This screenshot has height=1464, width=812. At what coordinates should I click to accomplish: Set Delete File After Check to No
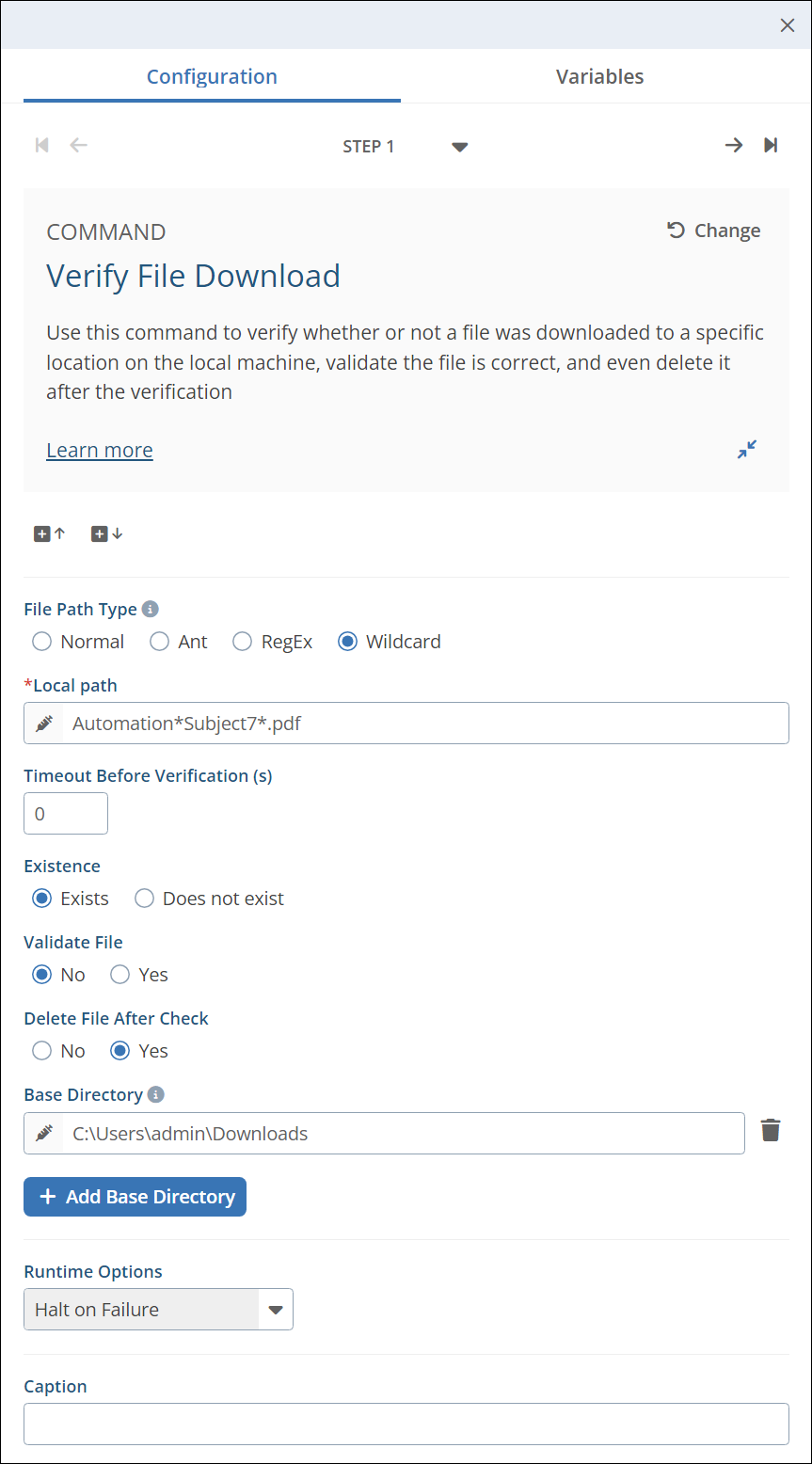tap(41, 1051)
